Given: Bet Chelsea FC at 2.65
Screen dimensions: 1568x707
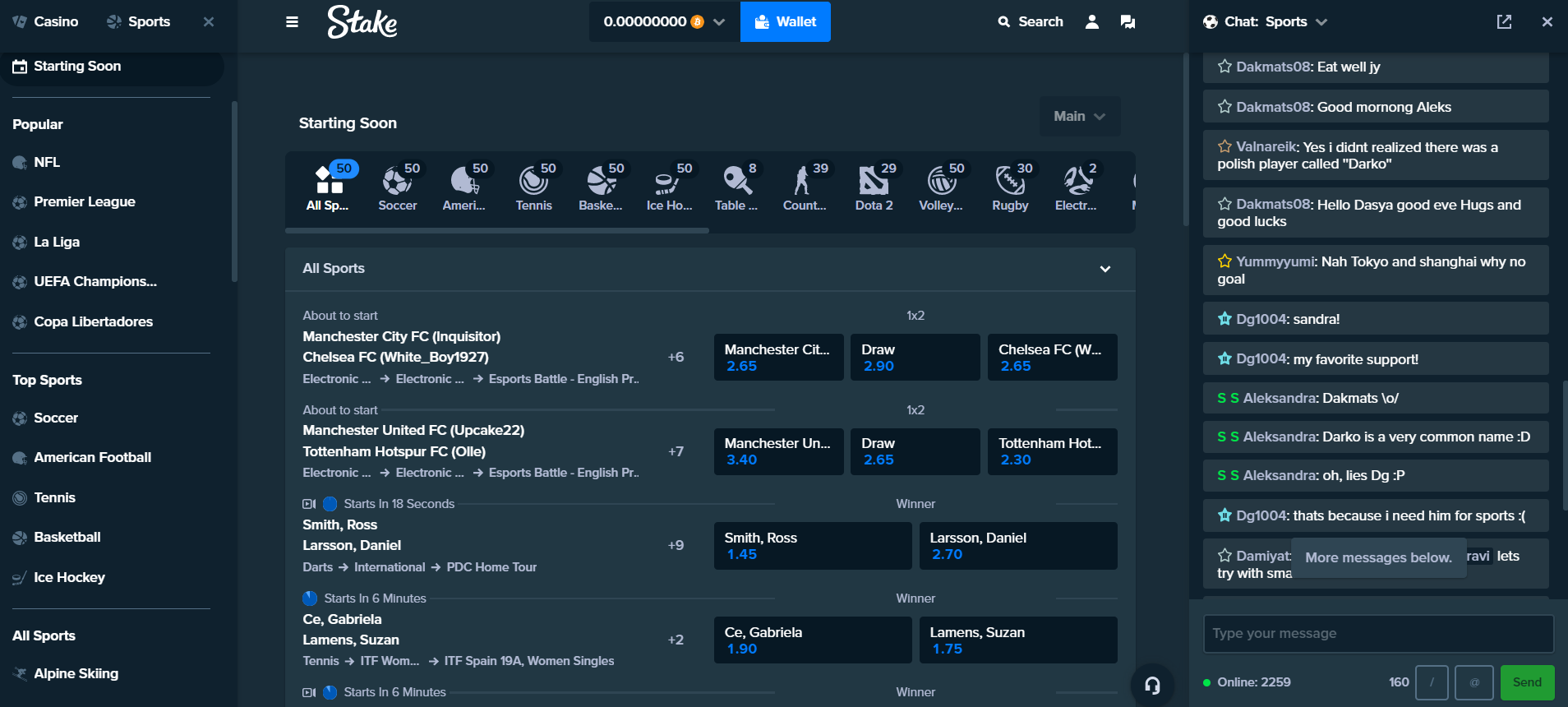Looking at the screenshot, I should click(x=1052, y=357).
